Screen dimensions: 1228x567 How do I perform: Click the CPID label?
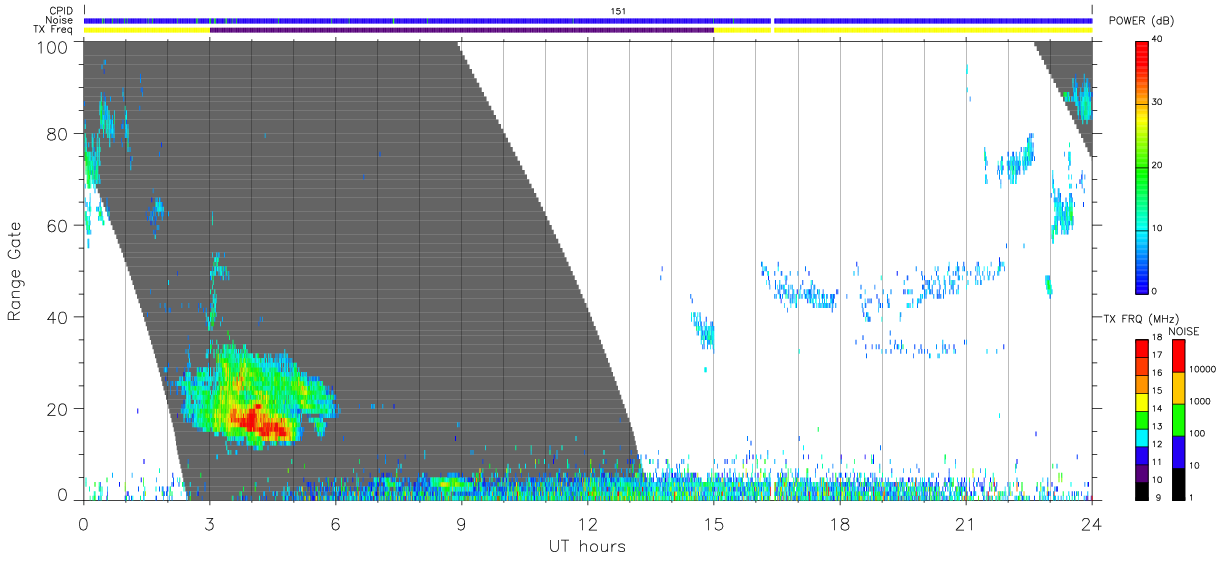61,11
